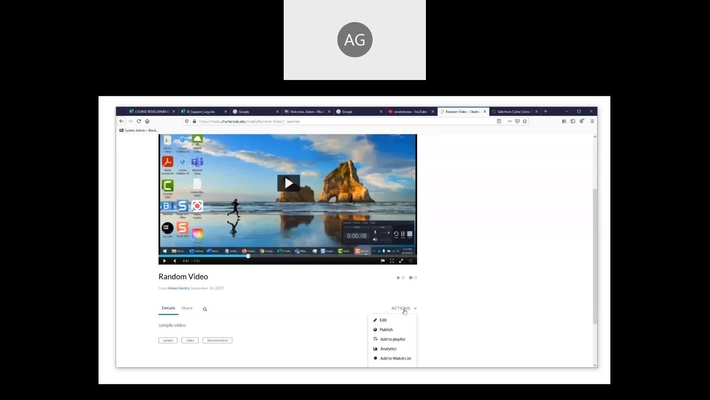Mute the video using the speaker icon
Image resolution: width=710 pixels, height=400 pixels.
point(175,261)
